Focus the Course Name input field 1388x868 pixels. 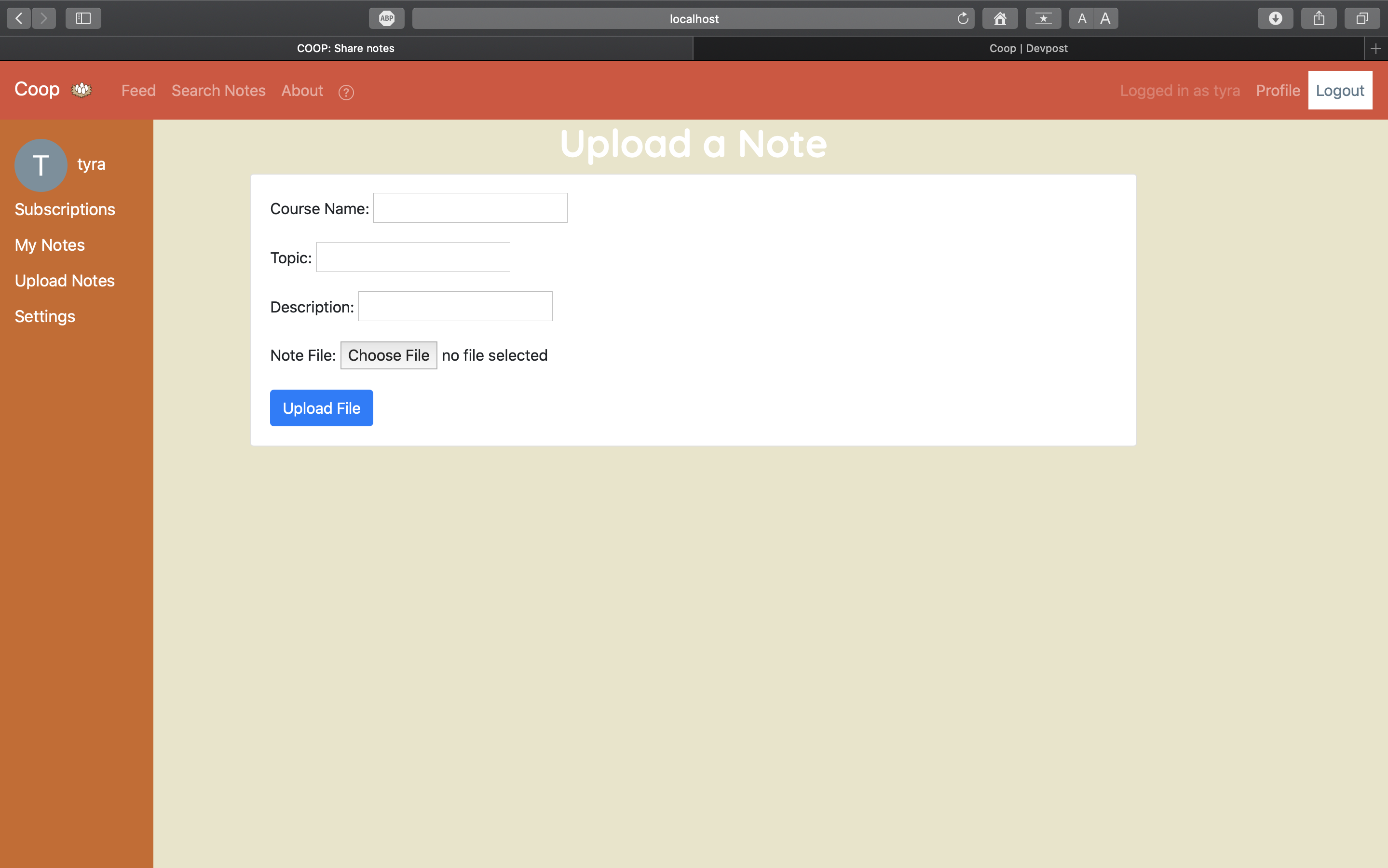[x=470, y=208]
